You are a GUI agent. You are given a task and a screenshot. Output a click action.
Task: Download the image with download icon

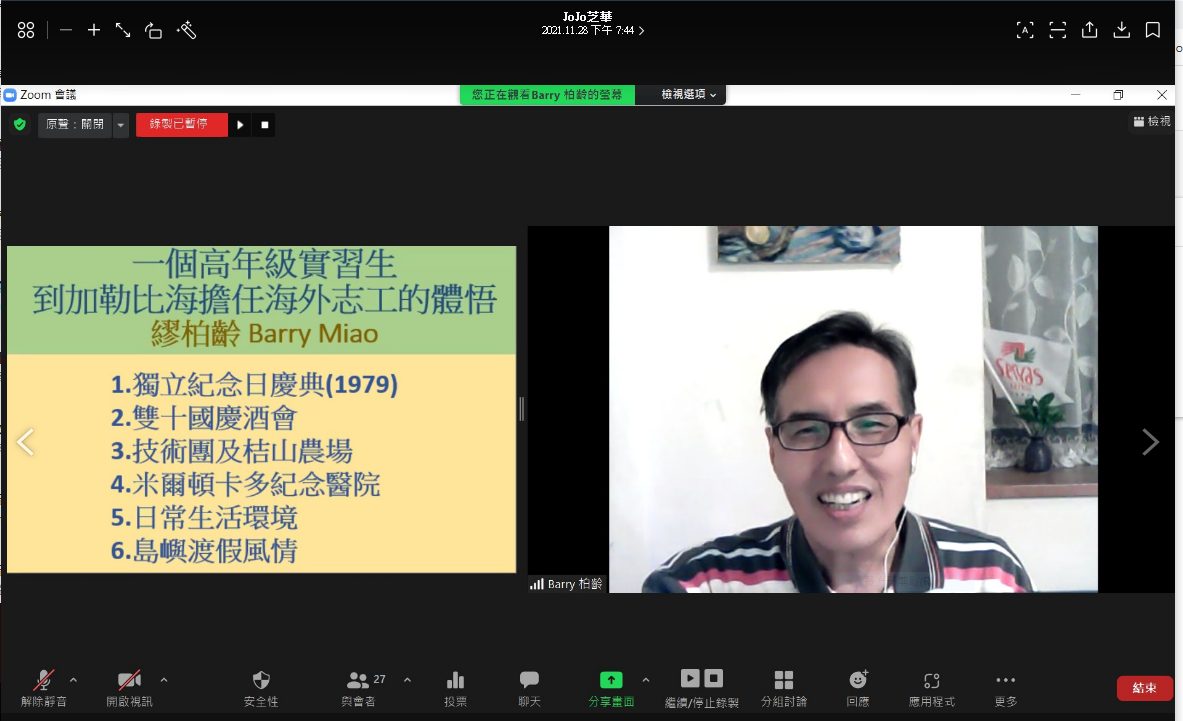pyautogui.click(x=1122, y=30)
